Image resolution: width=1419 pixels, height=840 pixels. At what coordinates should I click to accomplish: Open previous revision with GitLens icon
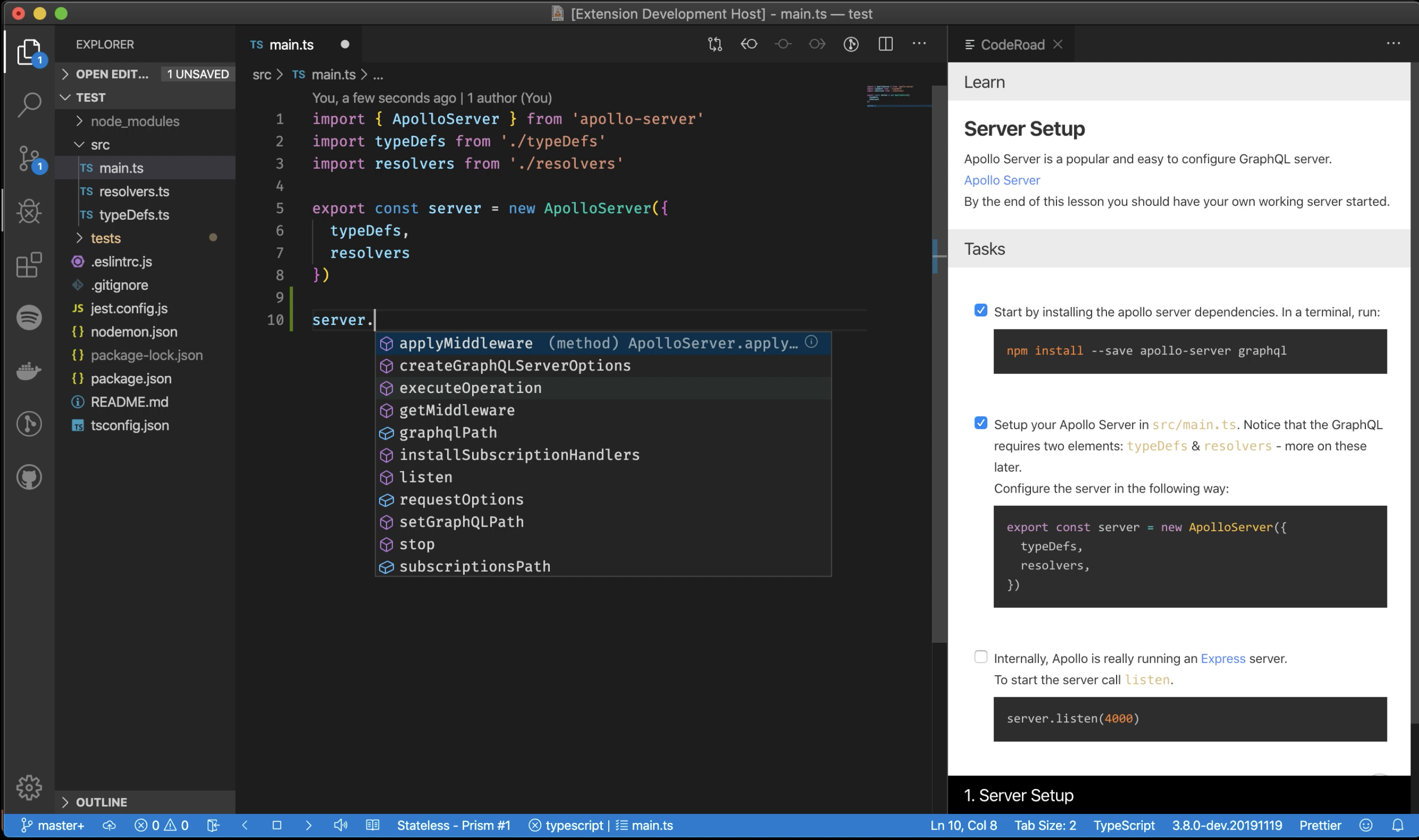pos(749,44)
